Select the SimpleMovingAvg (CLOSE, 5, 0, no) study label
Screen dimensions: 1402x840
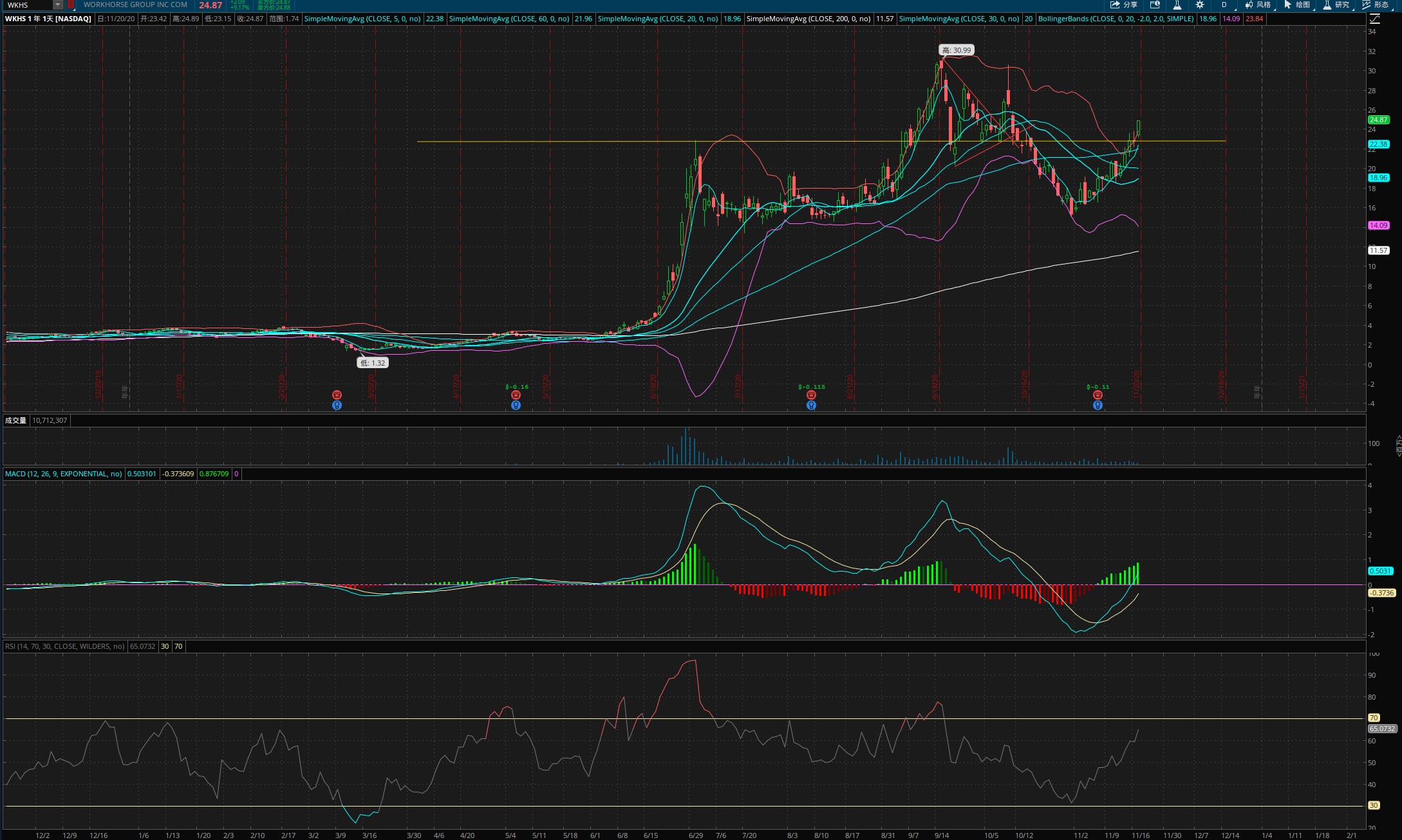click(x=362, y=19)
